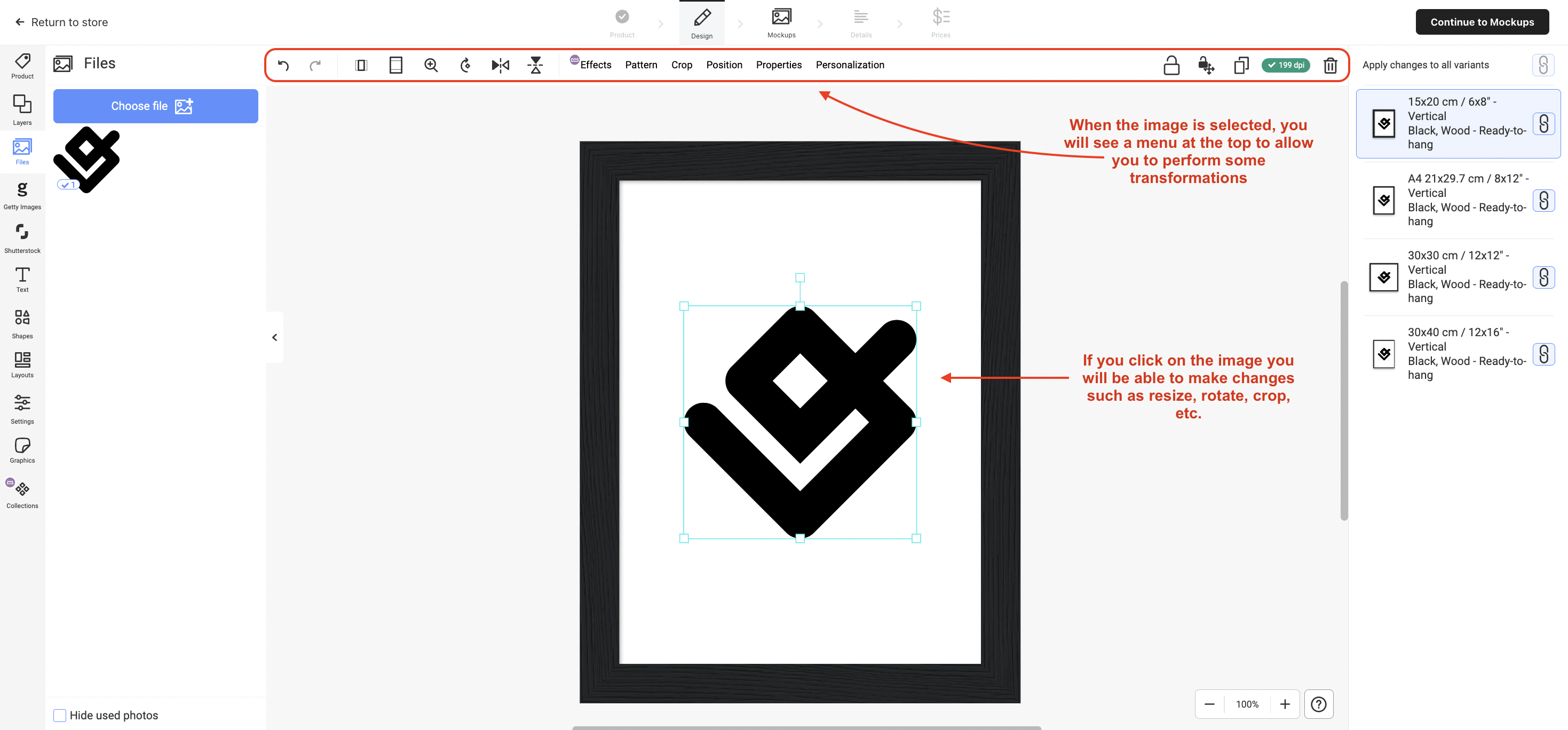Open the Files sidebar panel

click(x=22, y=152)
